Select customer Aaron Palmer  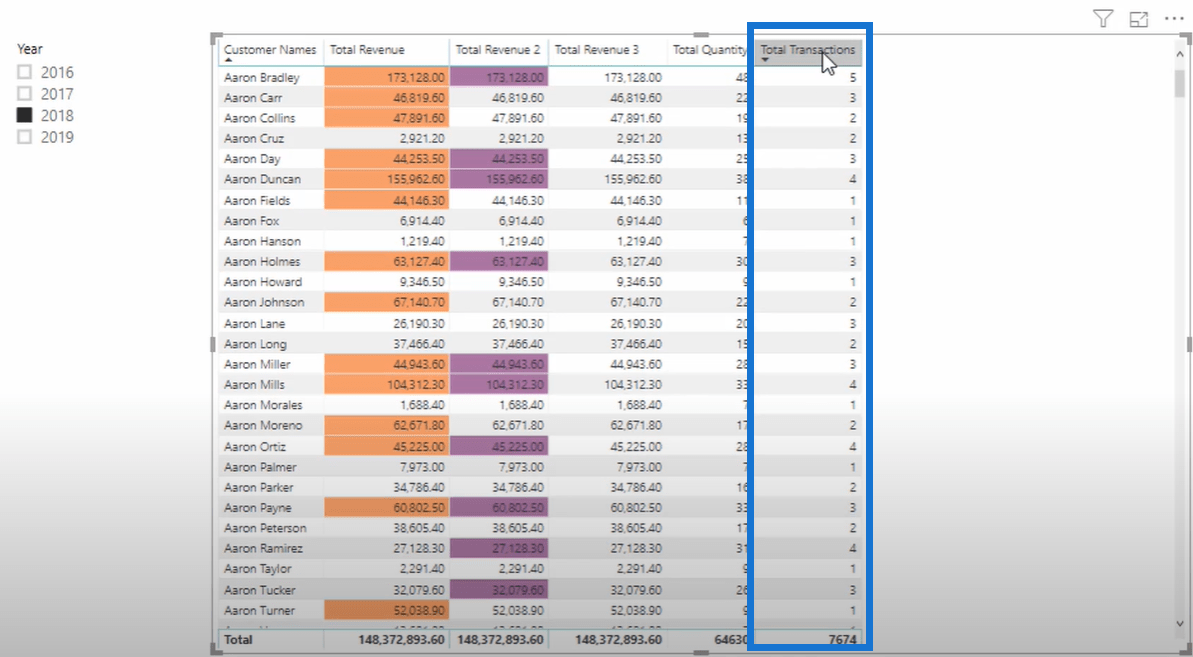click(260, 467)
